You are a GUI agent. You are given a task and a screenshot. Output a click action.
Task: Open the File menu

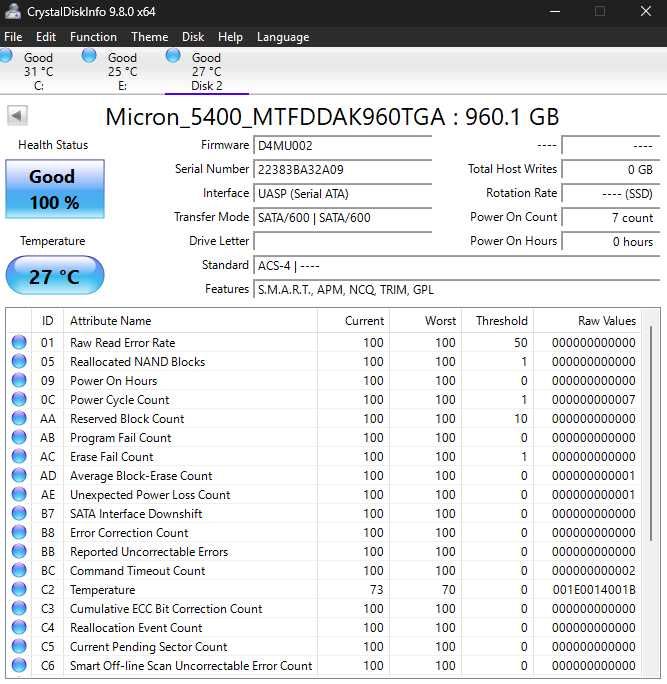13,37
